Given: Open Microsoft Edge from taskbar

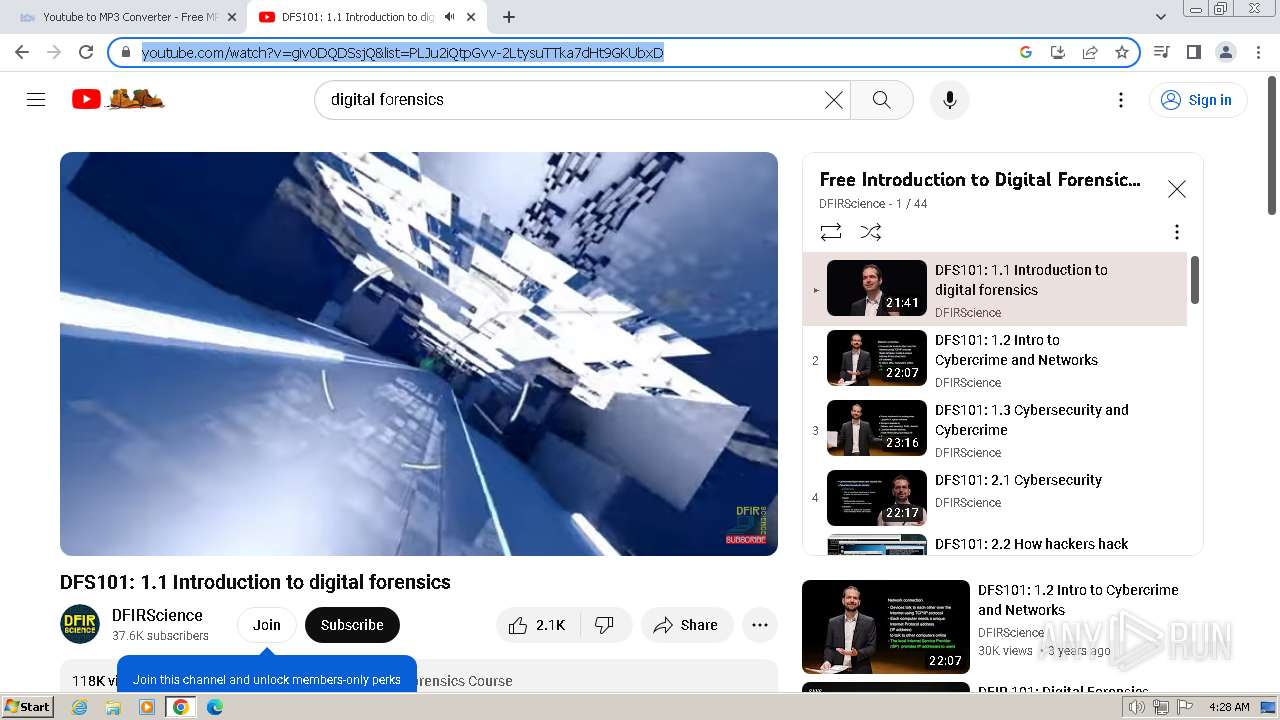Looking at the screenshot, I should click(215, 707).
